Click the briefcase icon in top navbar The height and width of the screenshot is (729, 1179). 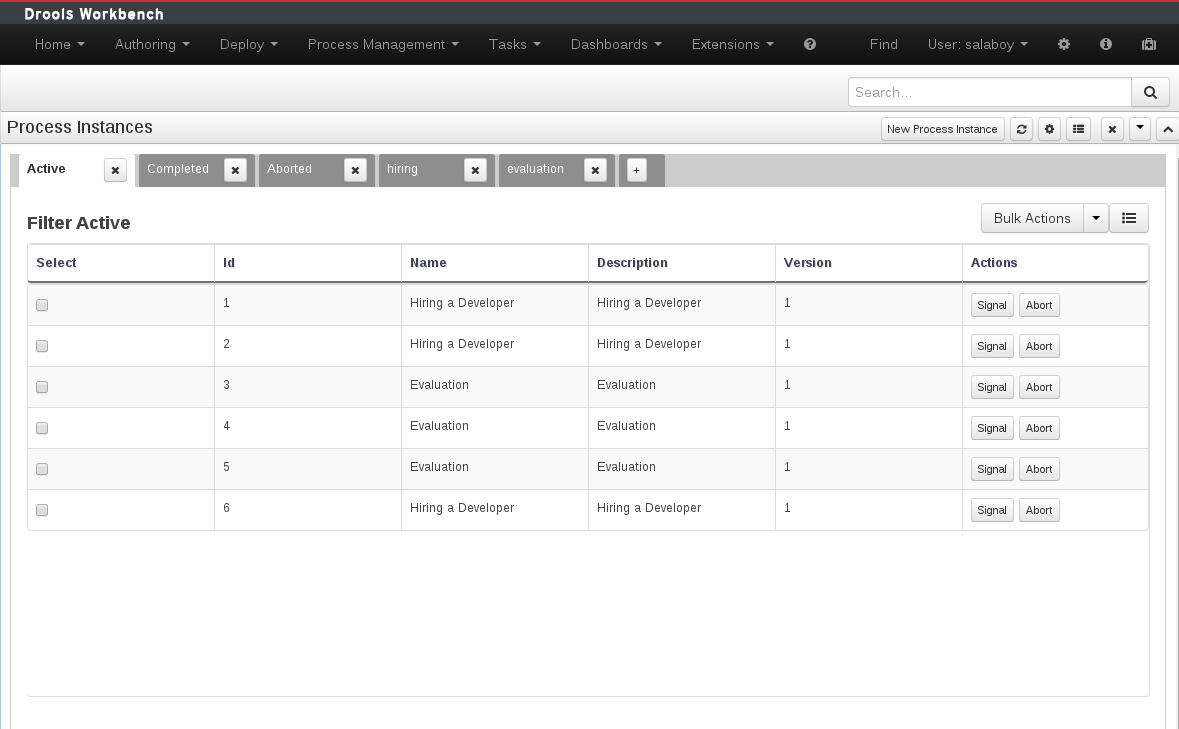1148,44
